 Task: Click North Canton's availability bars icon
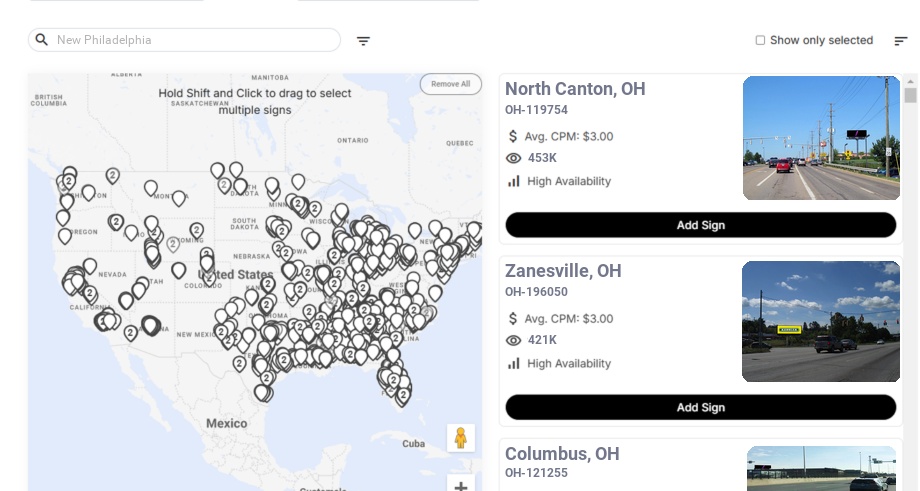[x=514, y=181]
